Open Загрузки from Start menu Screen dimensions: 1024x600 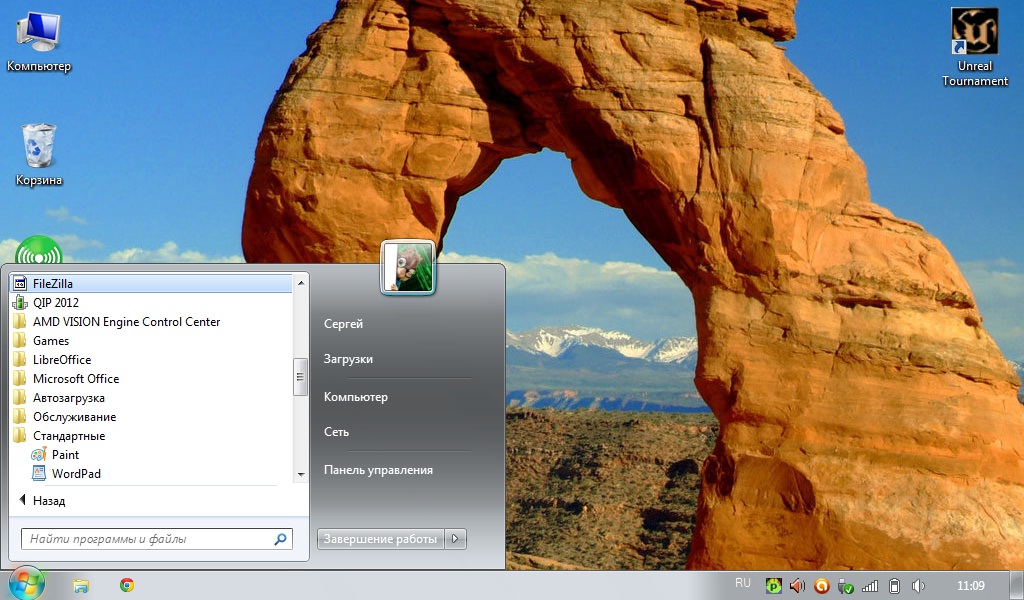pyautogui.click(x=348, y=359)
